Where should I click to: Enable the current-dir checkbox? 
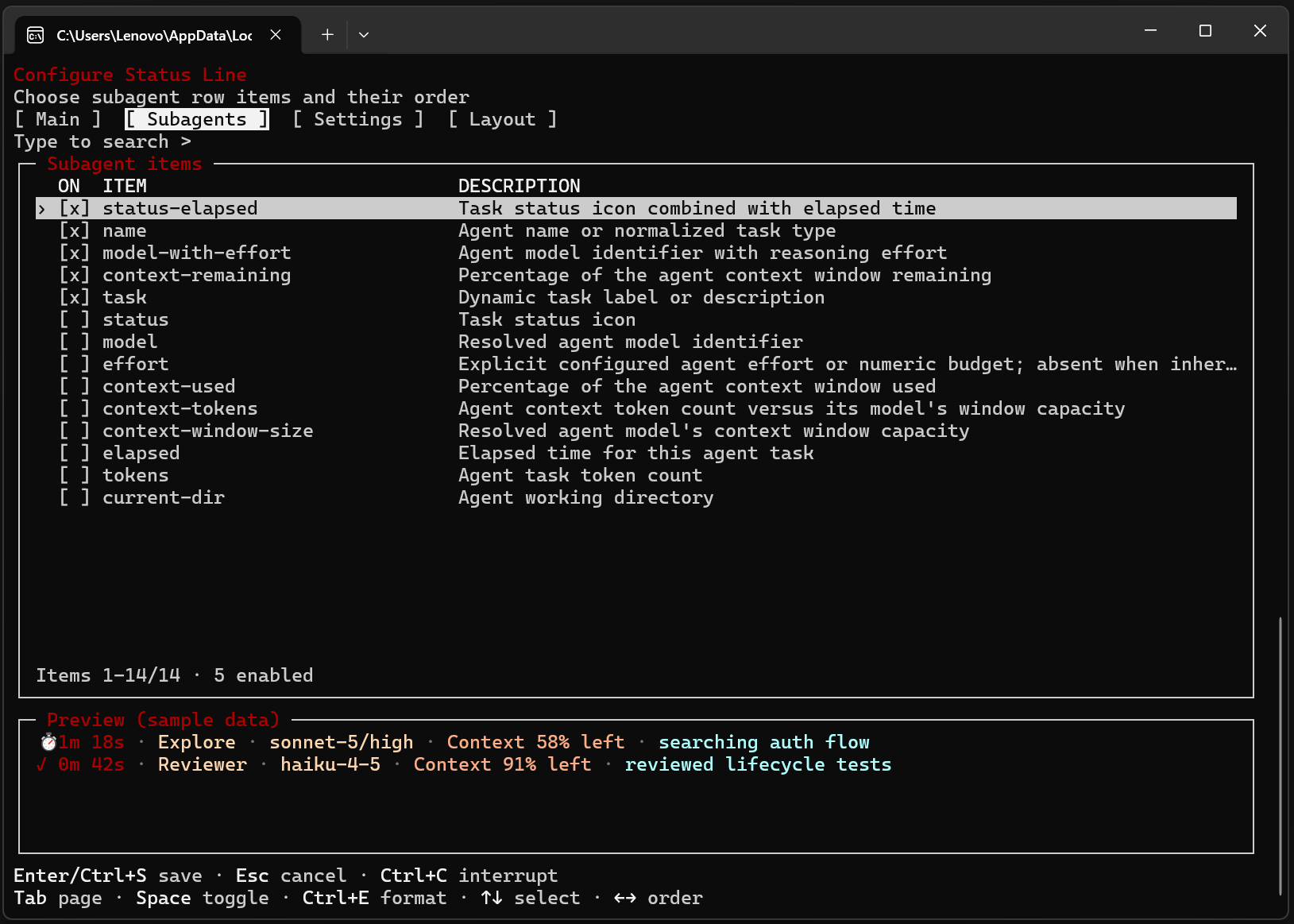(x=75, y=497)
